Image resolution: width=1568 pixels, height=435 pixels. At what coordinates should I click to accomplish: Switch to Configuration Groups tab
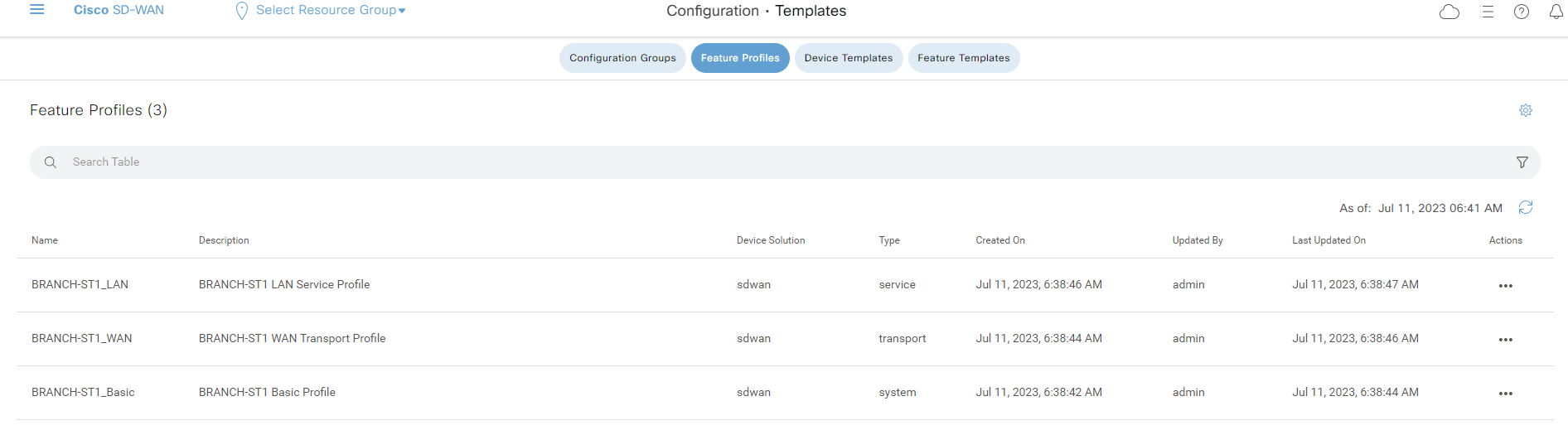point(622,58)
